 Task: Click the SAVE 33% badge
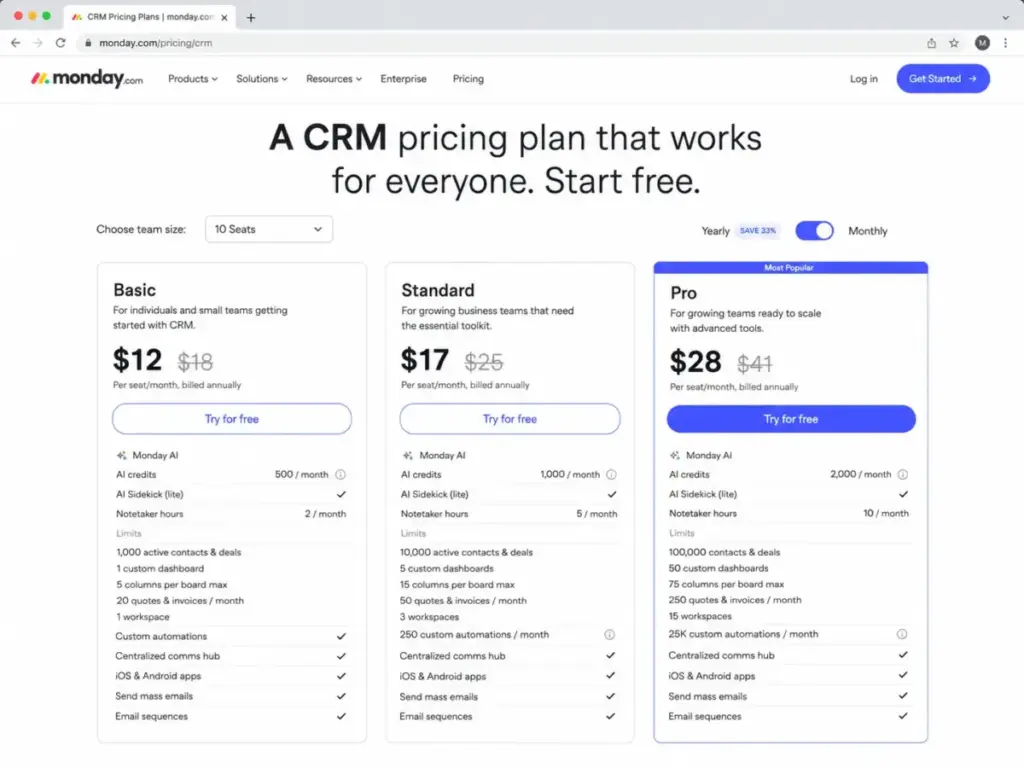pos(758,231)
